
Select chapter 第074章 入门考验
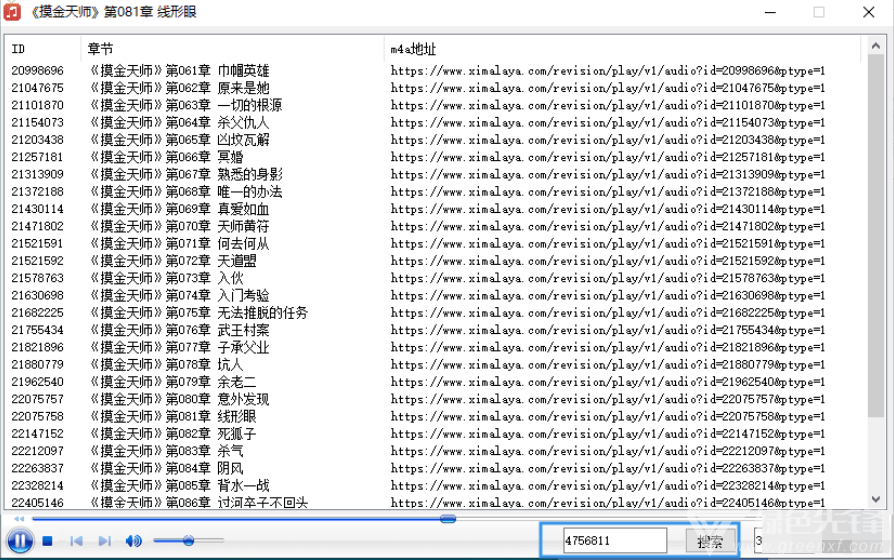pos(180,295)
